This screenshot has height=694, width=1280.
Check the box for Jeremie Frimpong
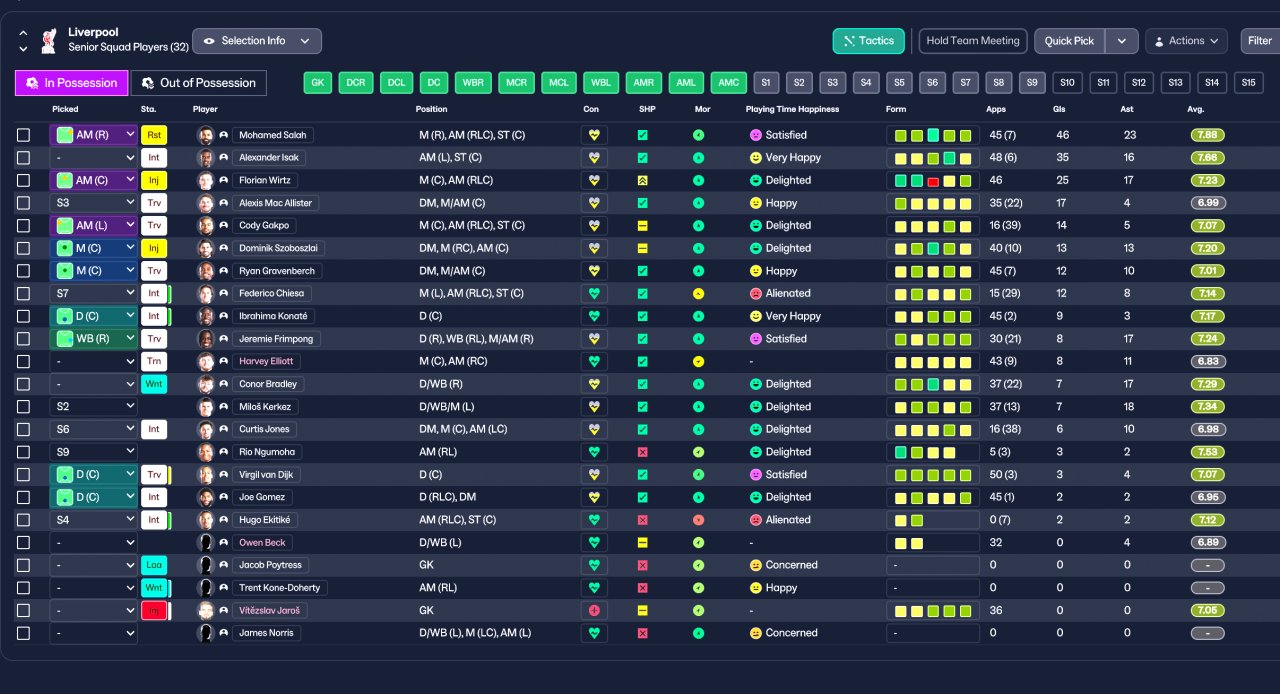point(23,339)
